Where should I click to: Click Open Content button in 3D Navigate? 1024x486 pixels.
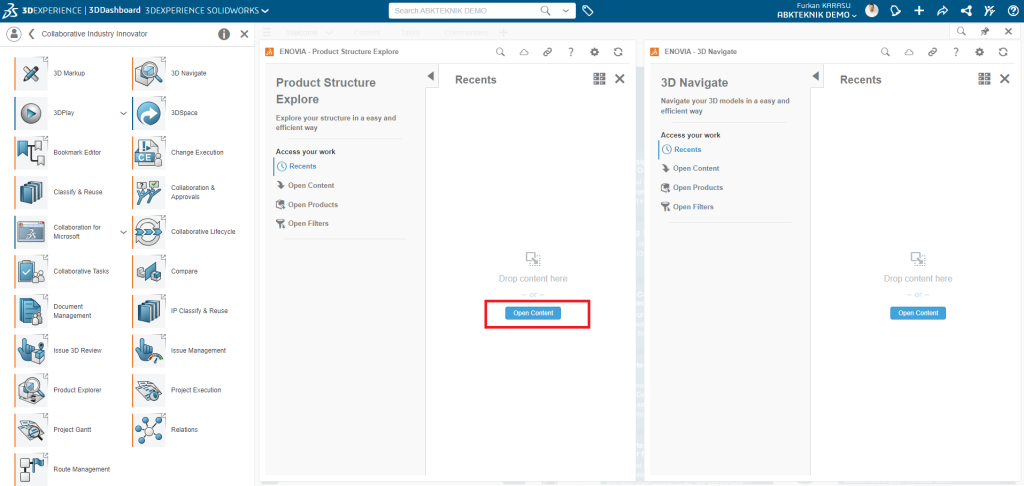(x=917, y=313)
